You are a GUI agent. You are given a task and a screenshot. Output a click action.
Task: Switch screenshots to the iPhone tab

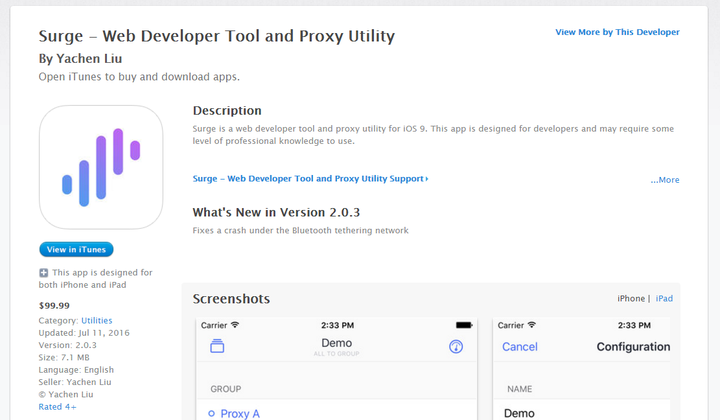point(631,299)
